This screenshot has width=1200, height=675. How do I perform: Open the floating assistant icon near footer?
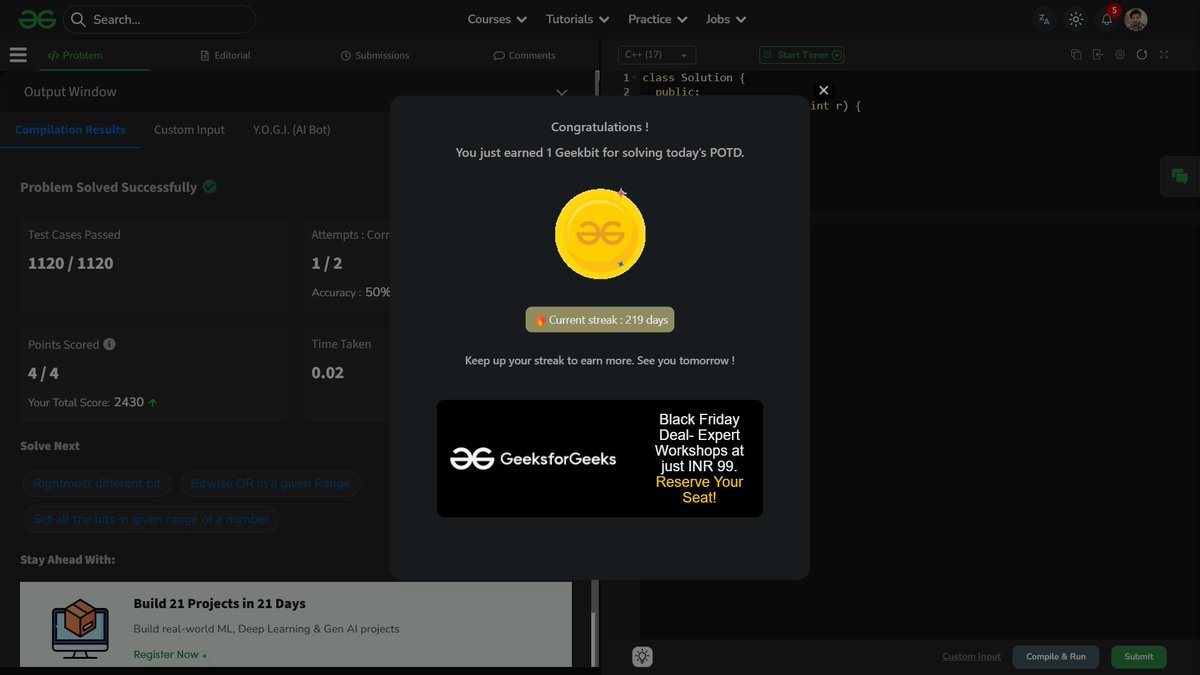(642, 656)
